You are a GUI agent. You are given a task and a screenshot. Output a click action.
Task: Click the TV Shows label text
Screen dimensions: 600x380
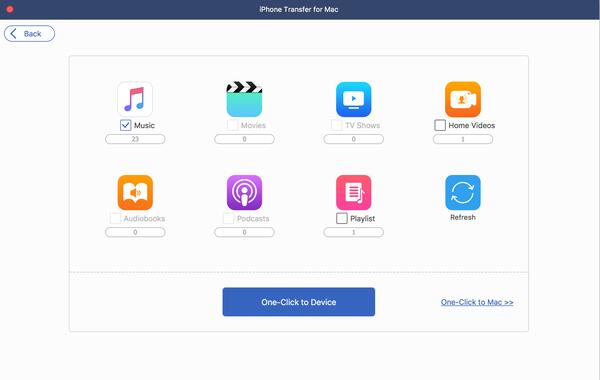tap(362, 125)
